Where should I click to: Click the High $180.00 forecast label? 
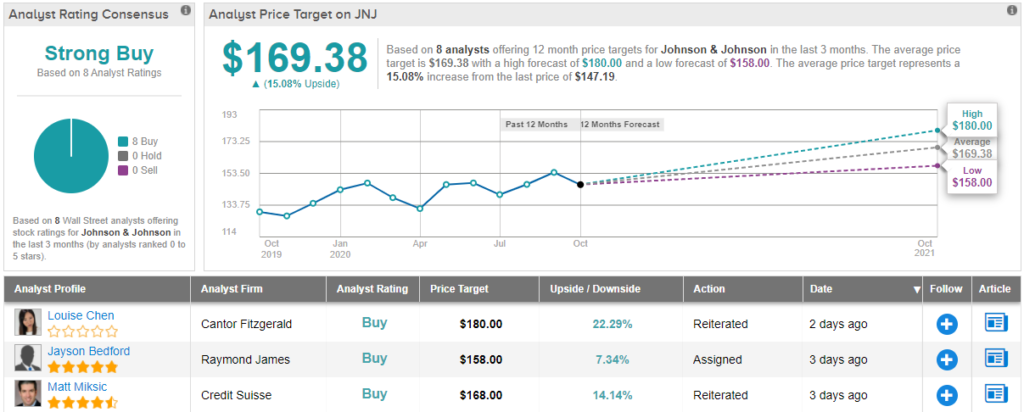(x=972, y=120)
